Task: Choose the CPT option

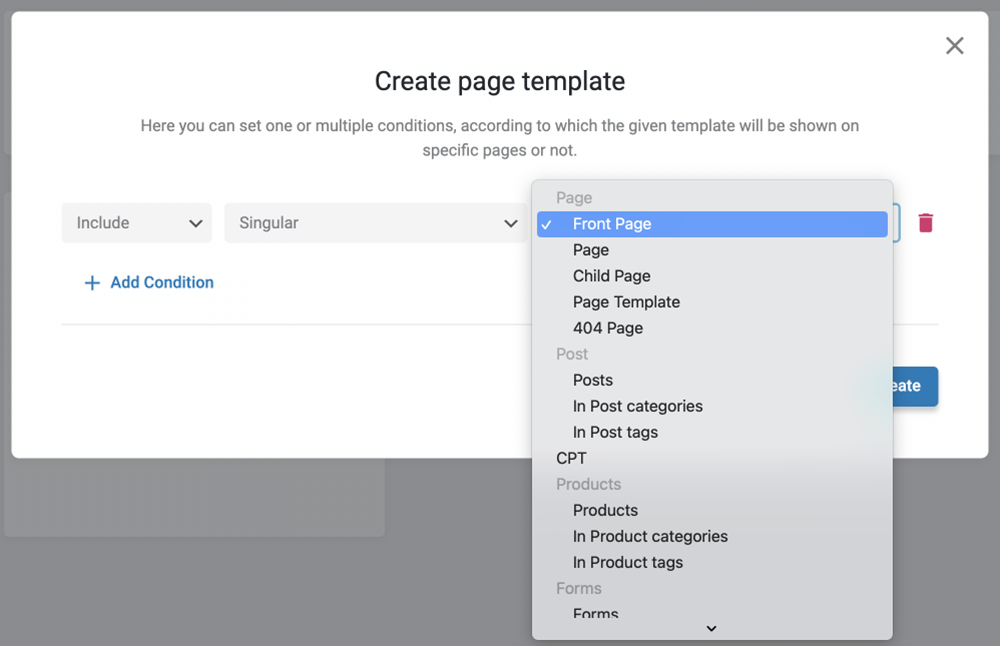Action: [712, 459]
